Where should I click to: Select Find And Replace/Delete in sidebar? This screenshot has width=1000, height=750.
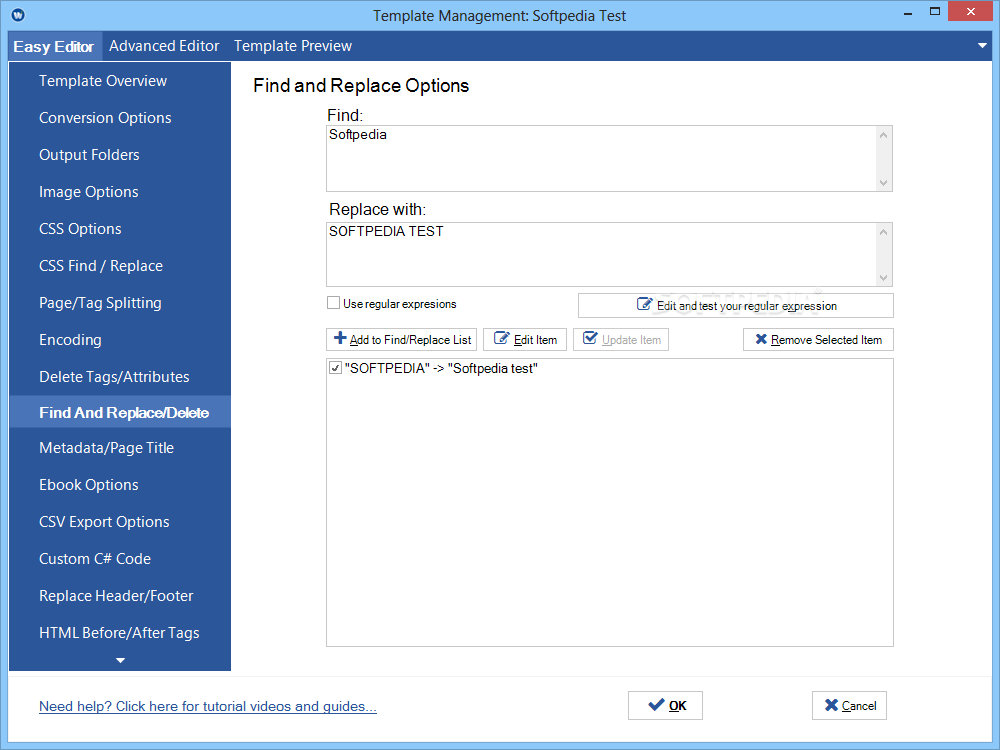coord(120,413)
